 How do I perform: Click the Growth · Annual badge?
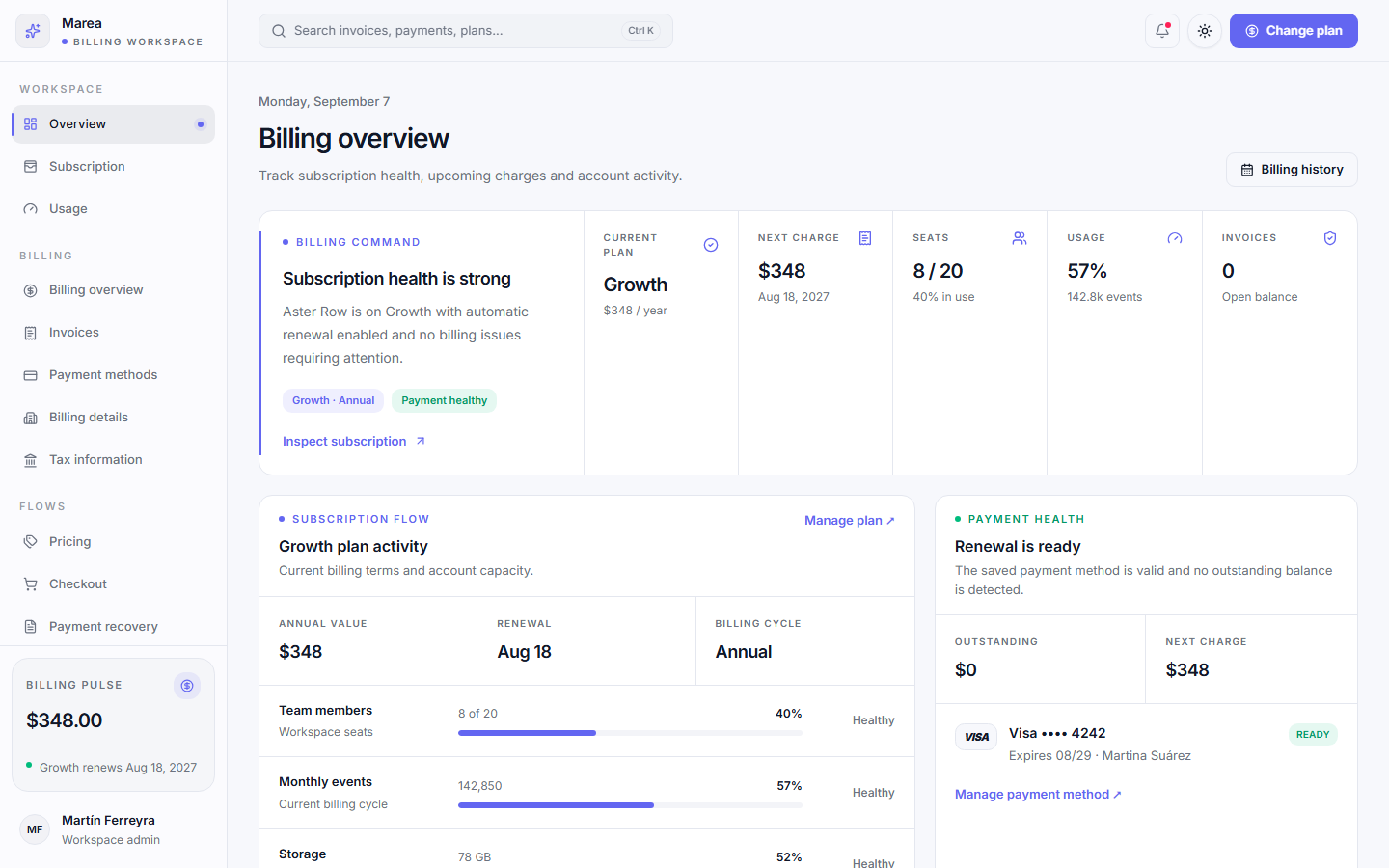click(334, 401)
